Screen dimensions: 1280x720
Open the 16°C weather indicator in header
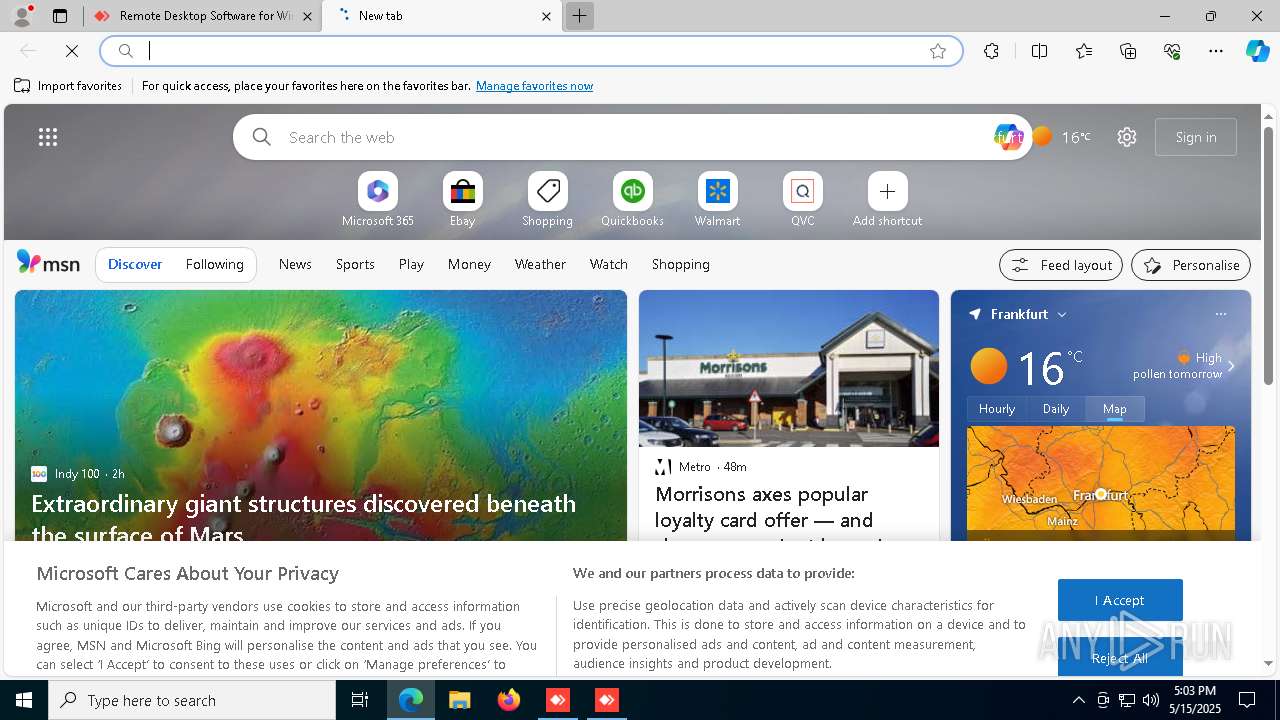point(1063,137)
